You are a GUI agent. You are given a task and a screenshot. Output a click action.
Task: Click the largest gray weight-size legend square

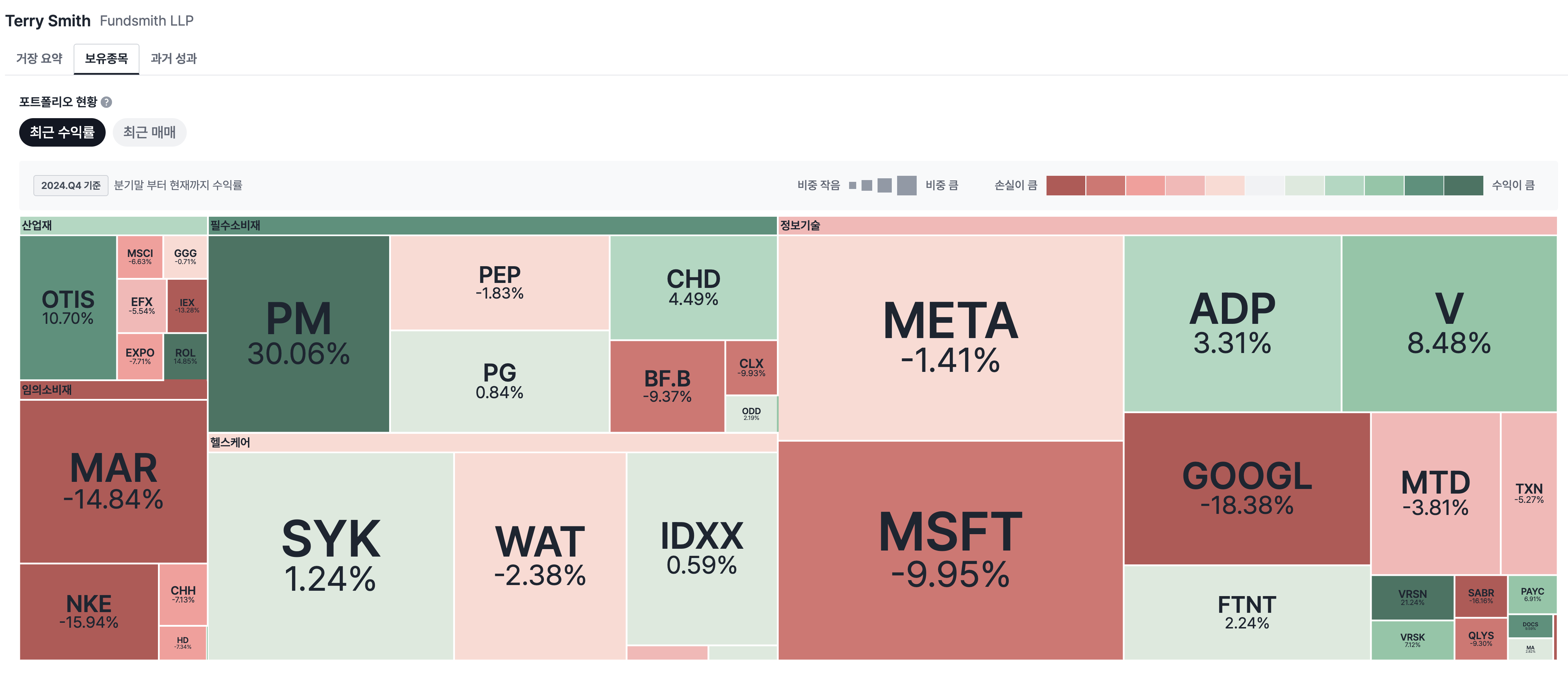click(x=906, y=185)
